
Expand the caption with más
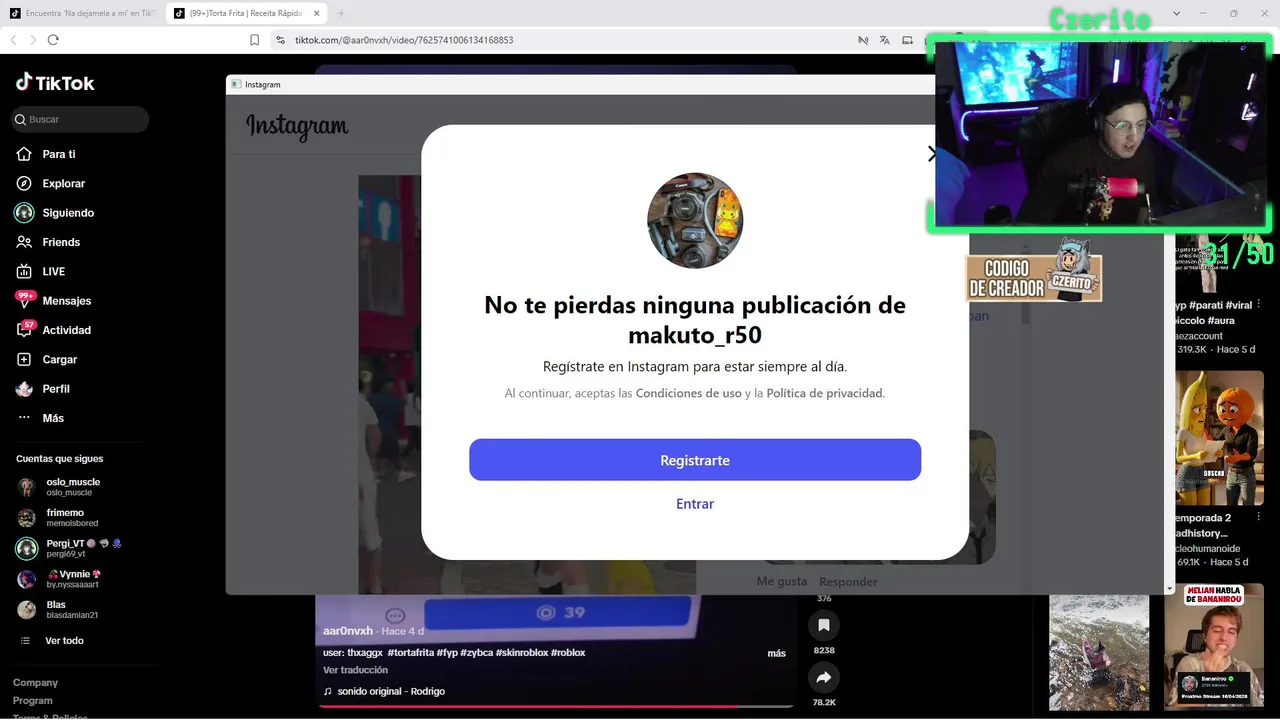point(776,653)
